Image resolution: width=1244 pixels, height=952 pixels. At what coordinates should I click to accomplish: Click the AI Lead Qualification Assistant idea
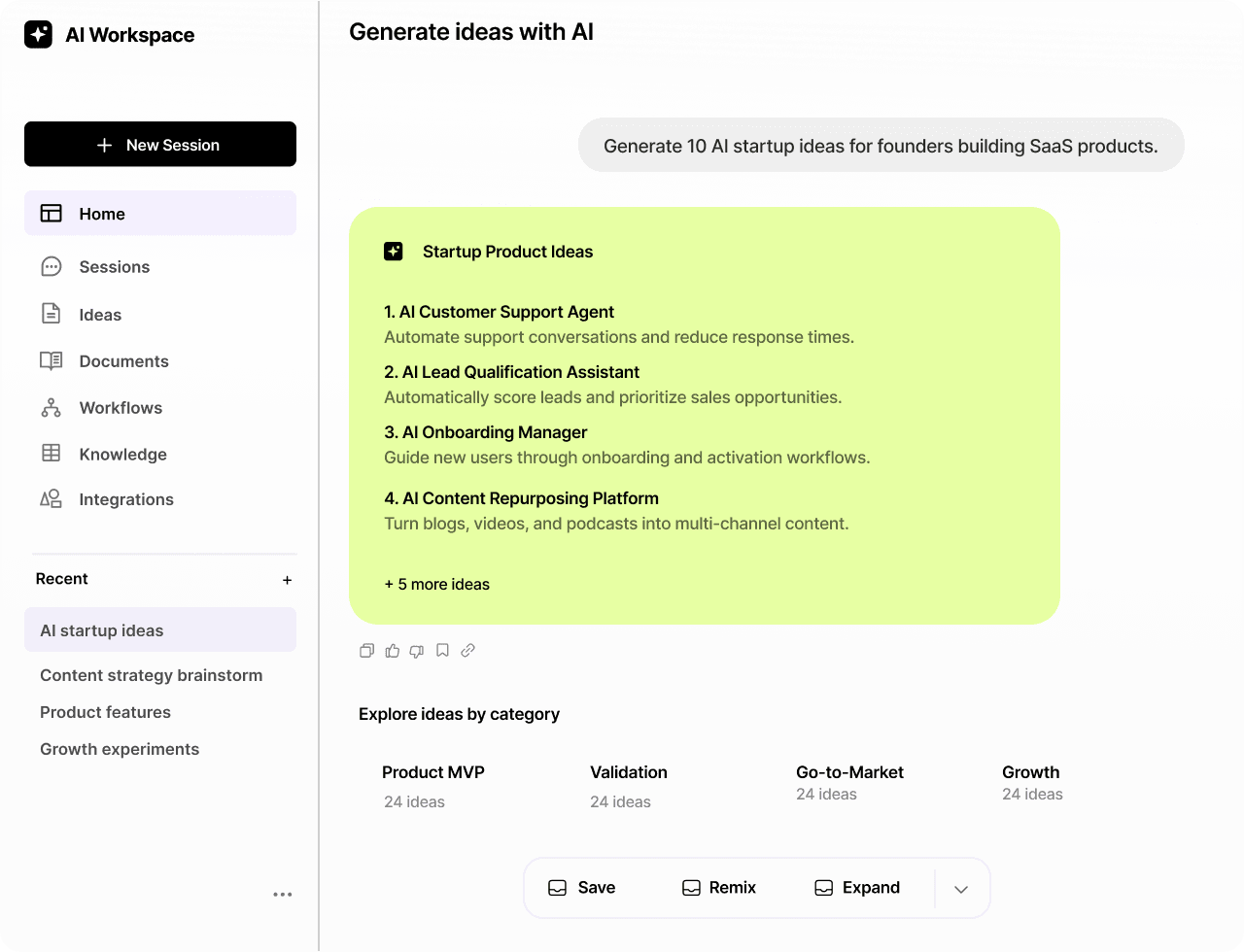(x=512, y=372)
